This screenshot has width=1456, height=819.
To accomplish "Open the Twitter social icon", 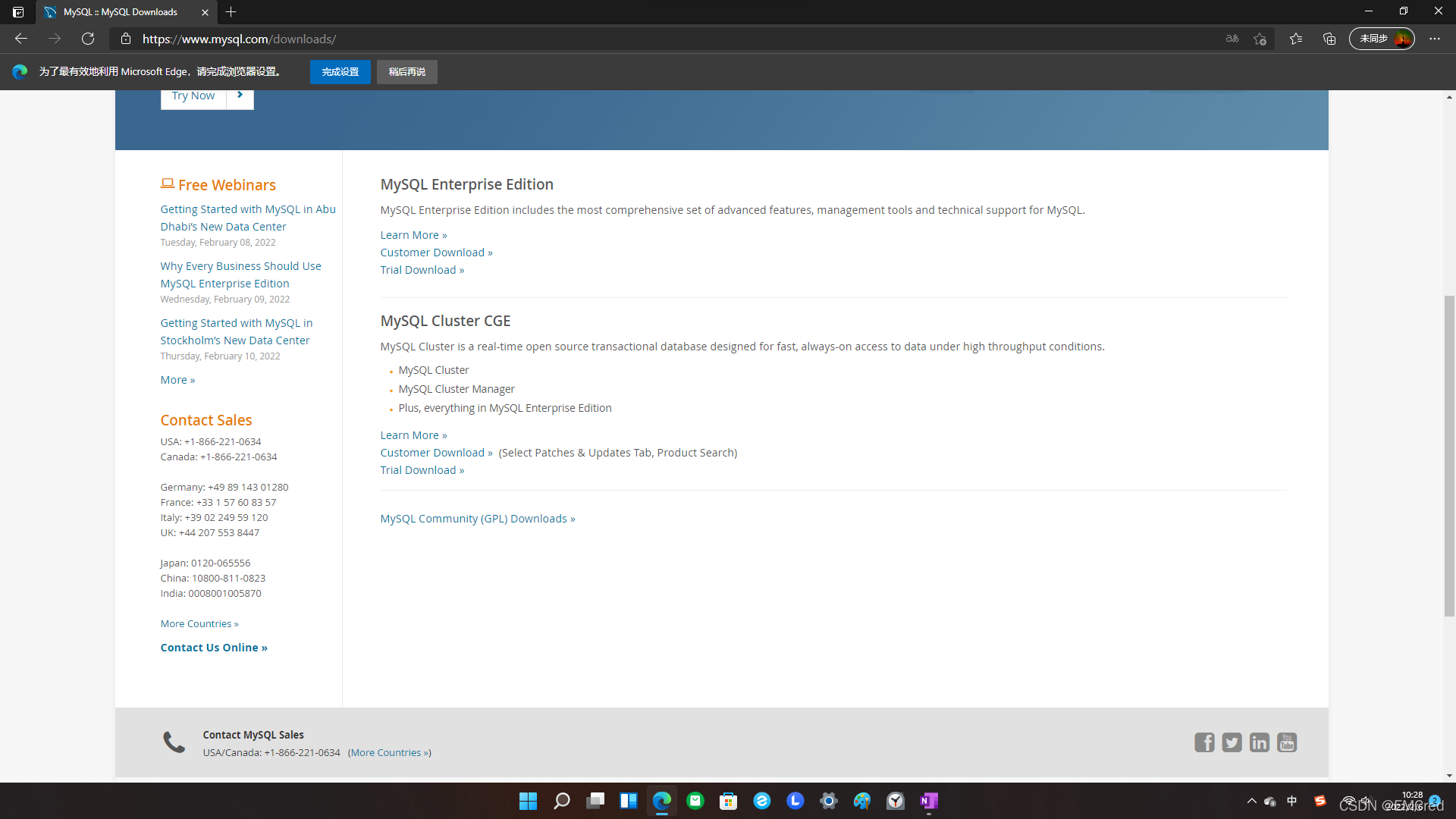I will 1232,742.
